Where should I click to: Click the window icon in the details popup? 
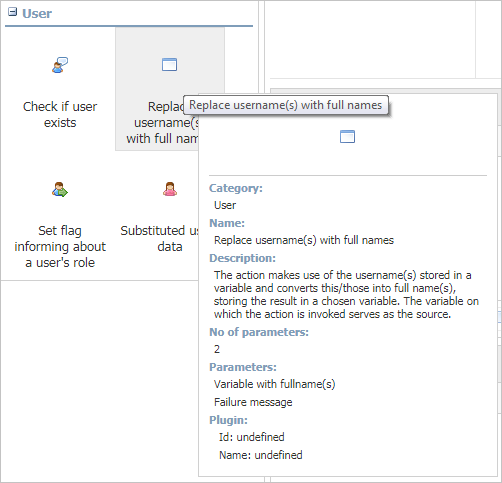[347, 137]
